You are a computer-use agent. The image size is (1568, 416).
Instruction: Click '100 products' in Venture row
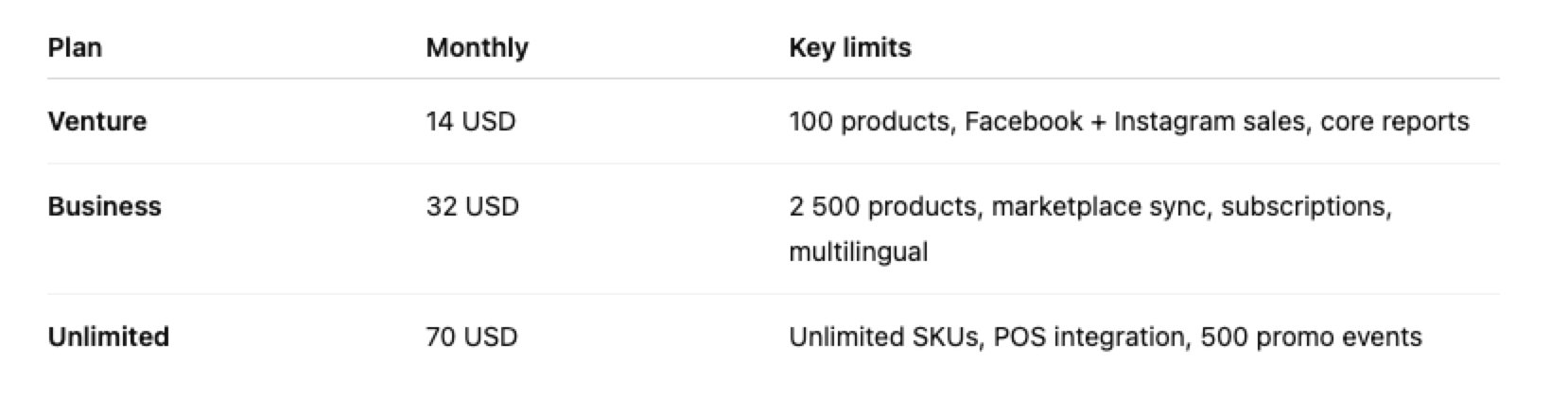[x=868, y=121]
